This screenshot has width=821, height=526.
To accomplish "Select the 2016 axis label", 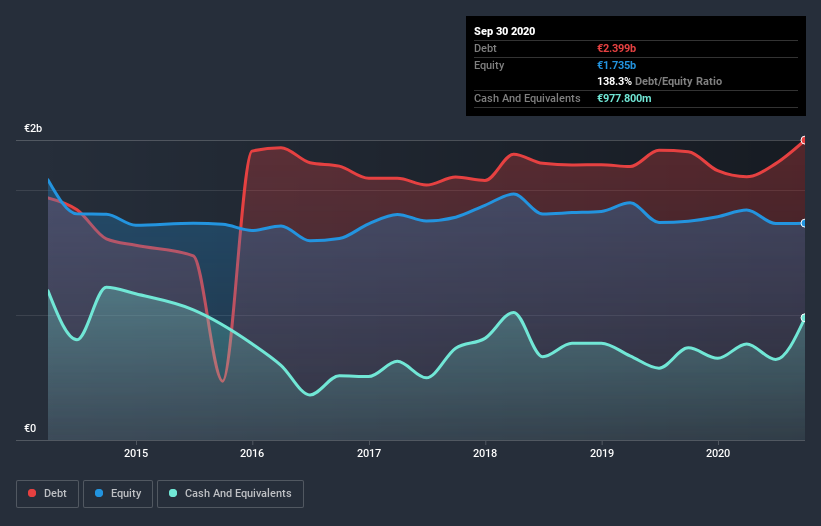I will click(252, 453).
